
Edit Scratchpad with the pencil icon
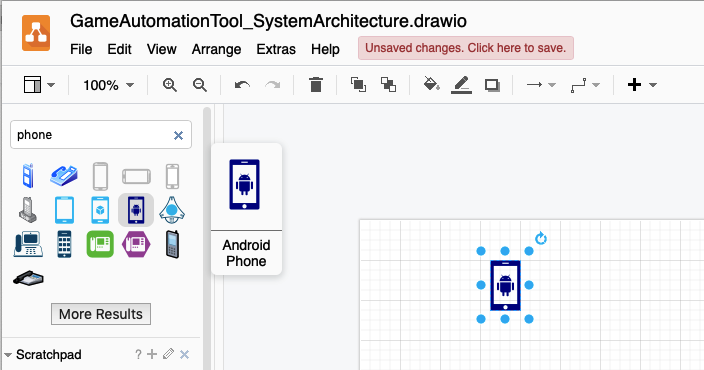(168, 354)
